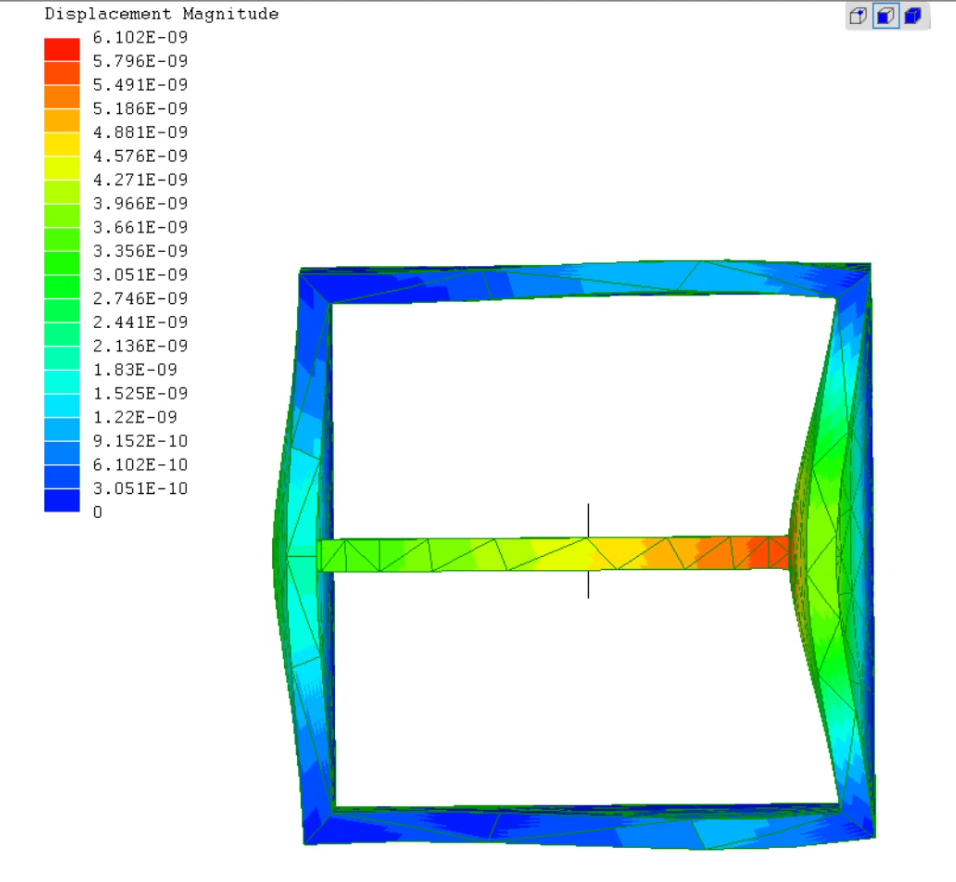The image size is (956, 882).
Task: Click the 5.491E-09 legend value
Action: [140, 85]
